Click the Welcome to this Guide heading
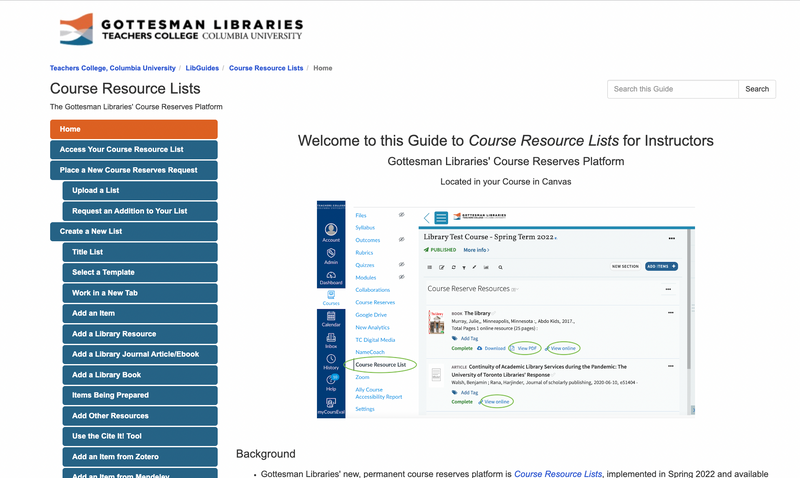This screenshot has width=800, height=478. [x=506, y=141]
